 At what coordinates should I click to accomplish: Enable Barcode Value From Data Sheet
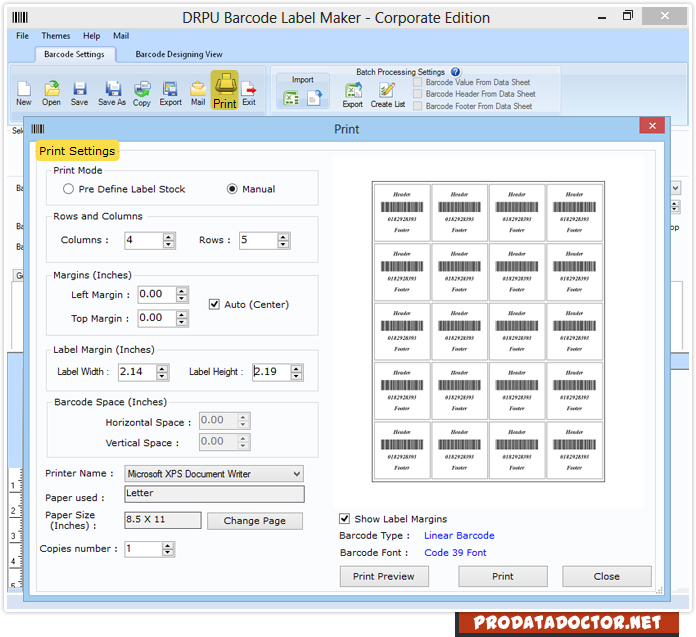click(x=417, y=82)
